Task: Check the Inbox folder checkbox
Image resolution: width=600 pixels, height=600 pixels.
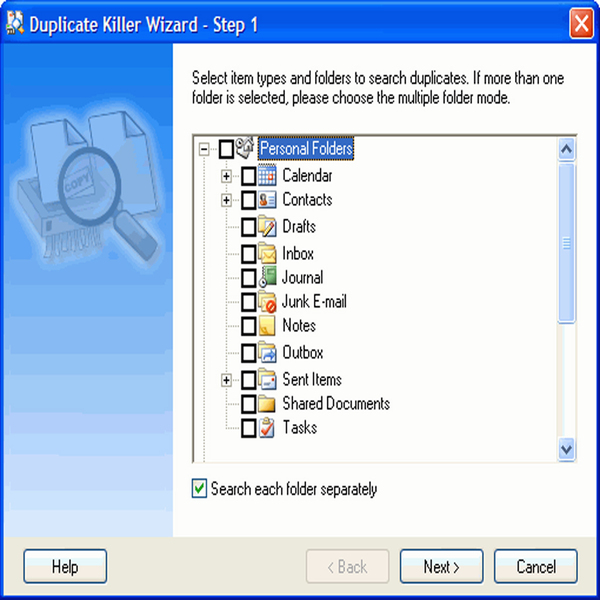Action: coord(249,254)
